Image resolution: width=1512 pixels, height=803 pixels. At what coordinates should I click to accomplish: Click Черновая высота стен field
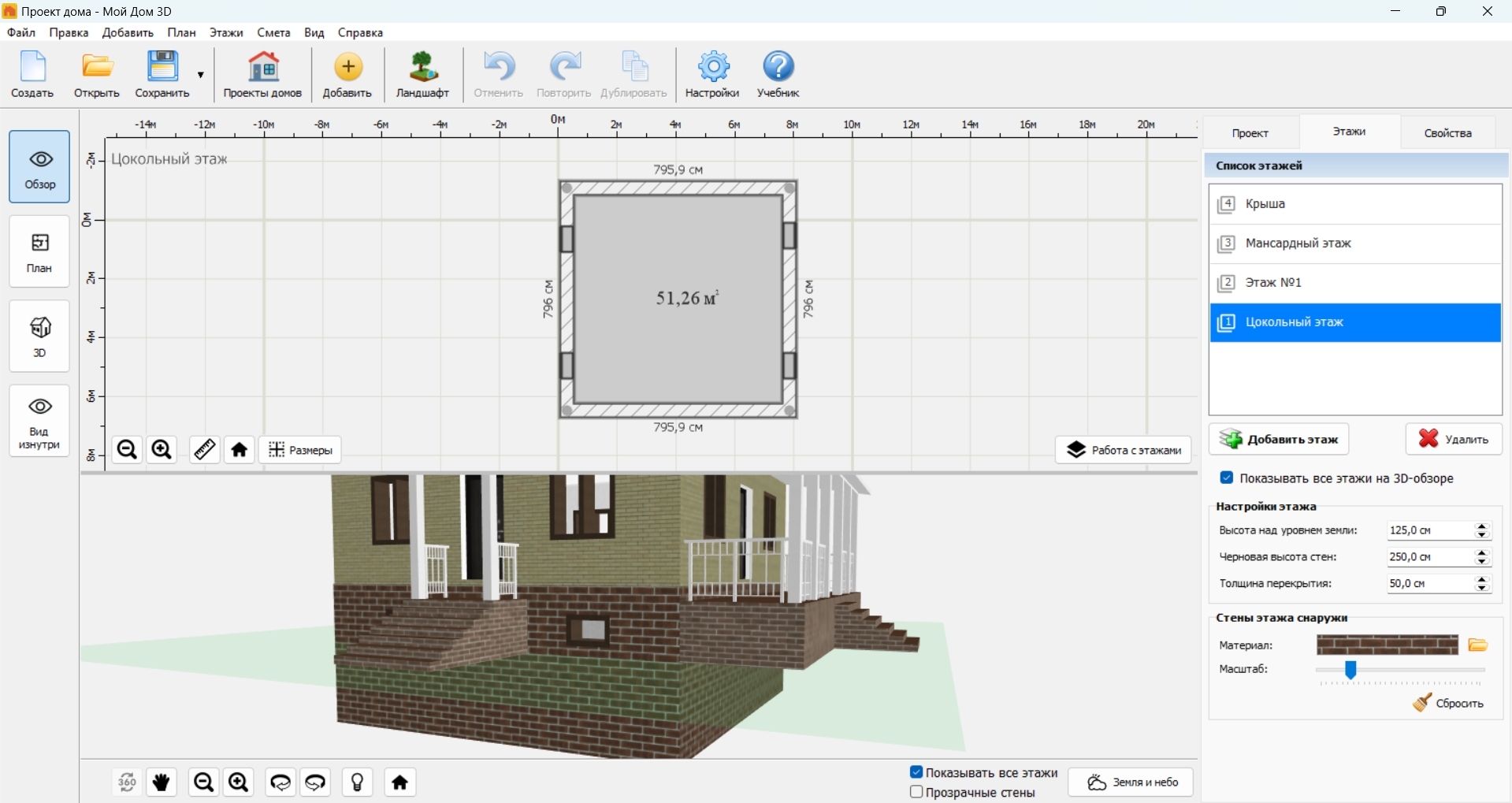[x=1429, y=557]
